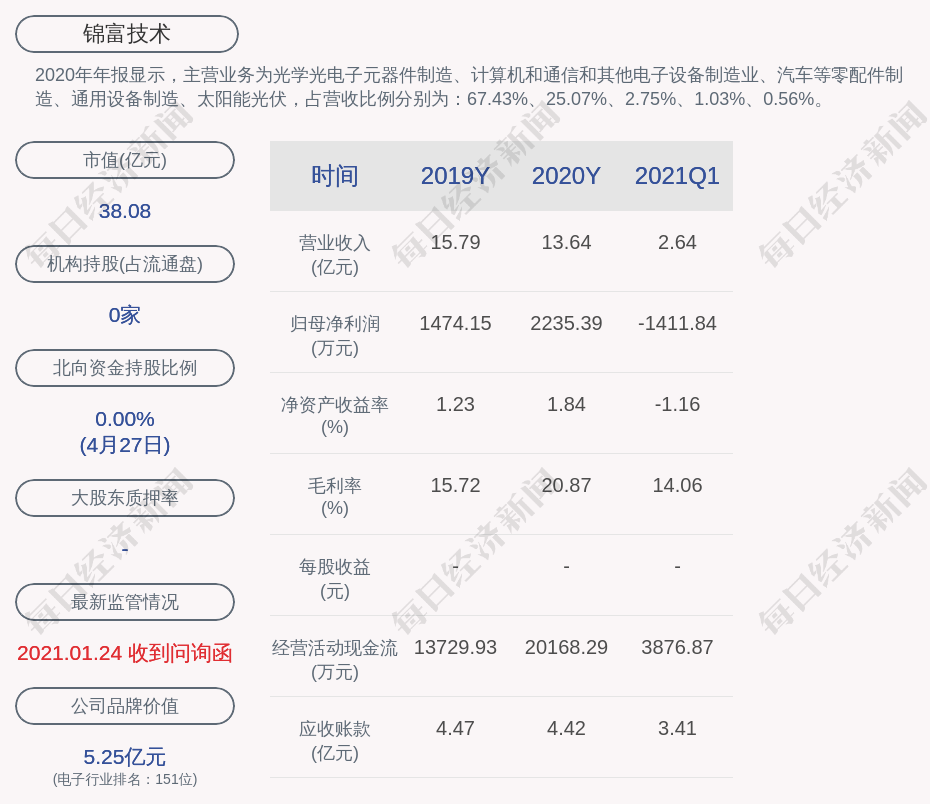This screenshot has width=930, height=804.
Task: Select gross margin value 20.87
Action: point(566,485)
